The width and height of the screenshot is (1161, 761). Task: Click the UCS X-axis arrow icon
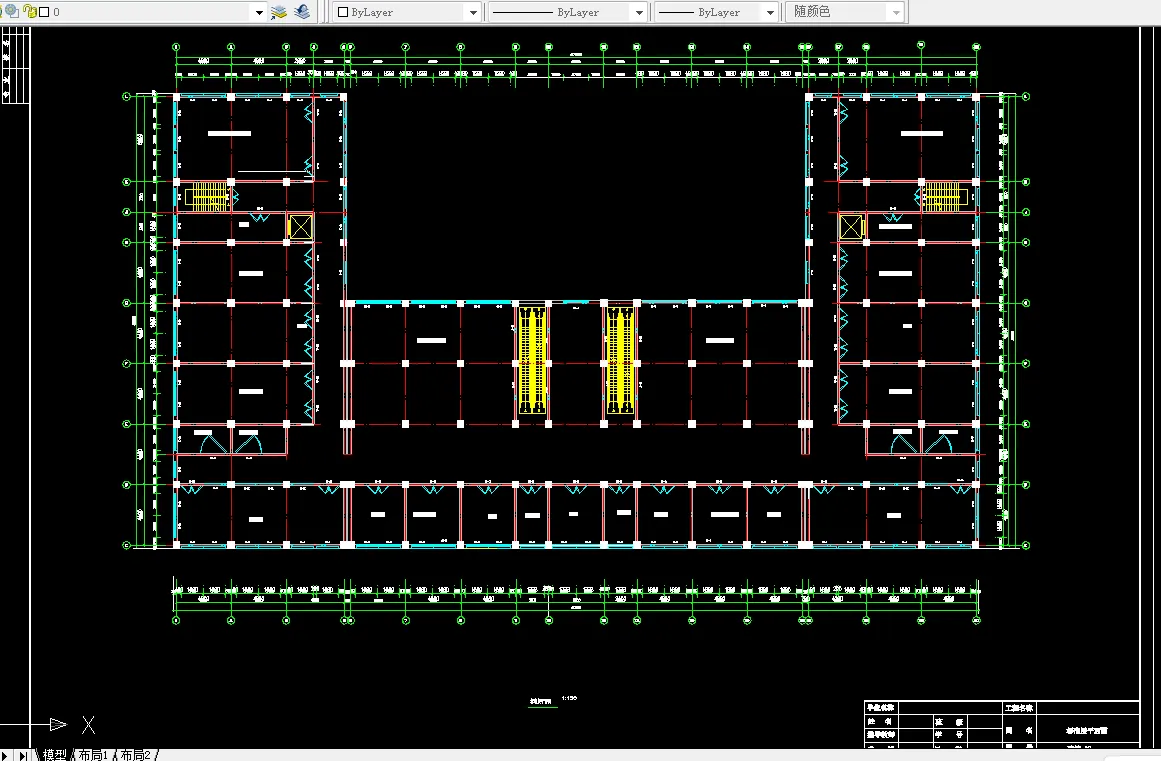tap(58, 724)
